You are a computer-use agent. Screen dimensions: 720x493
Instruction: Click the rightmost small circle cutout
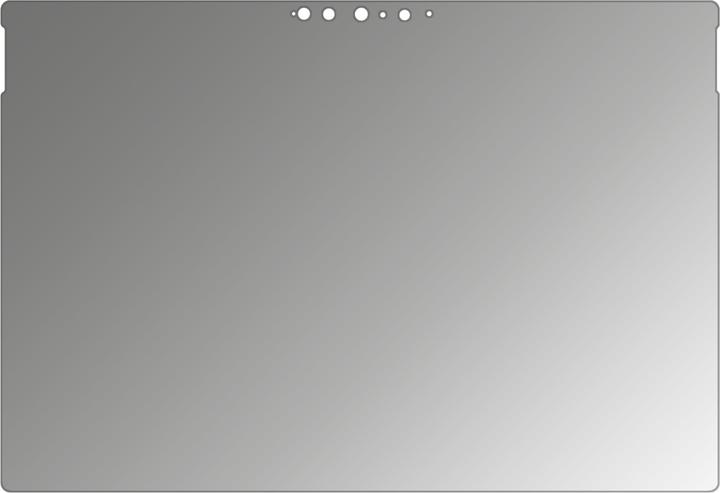click(429, 14)
